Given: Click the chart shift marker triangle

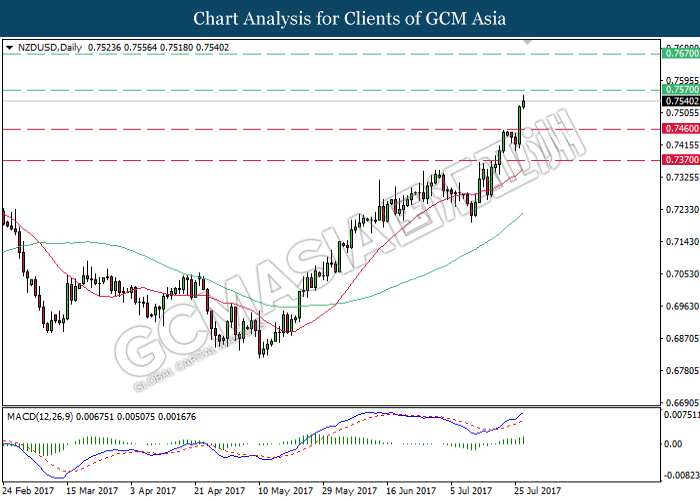Looking at the screenshot, I should click(527, 42).
